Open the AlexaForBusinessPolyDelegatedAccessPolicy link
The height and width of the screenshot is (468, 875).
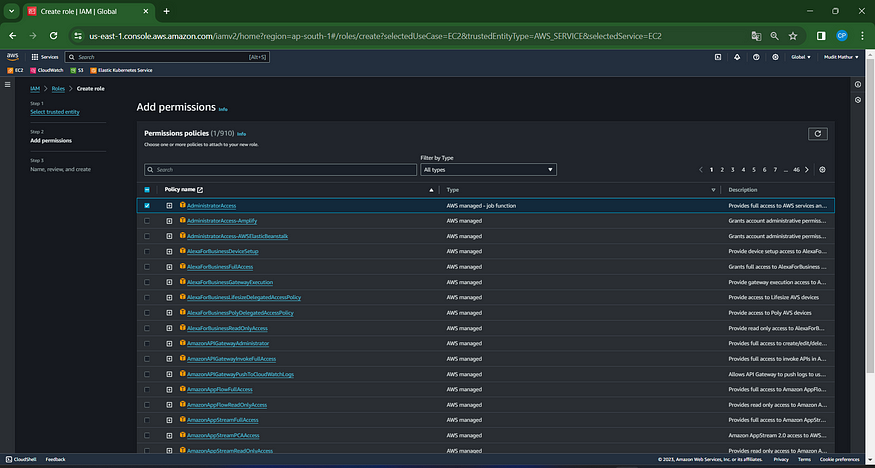[x=241, y=313]
